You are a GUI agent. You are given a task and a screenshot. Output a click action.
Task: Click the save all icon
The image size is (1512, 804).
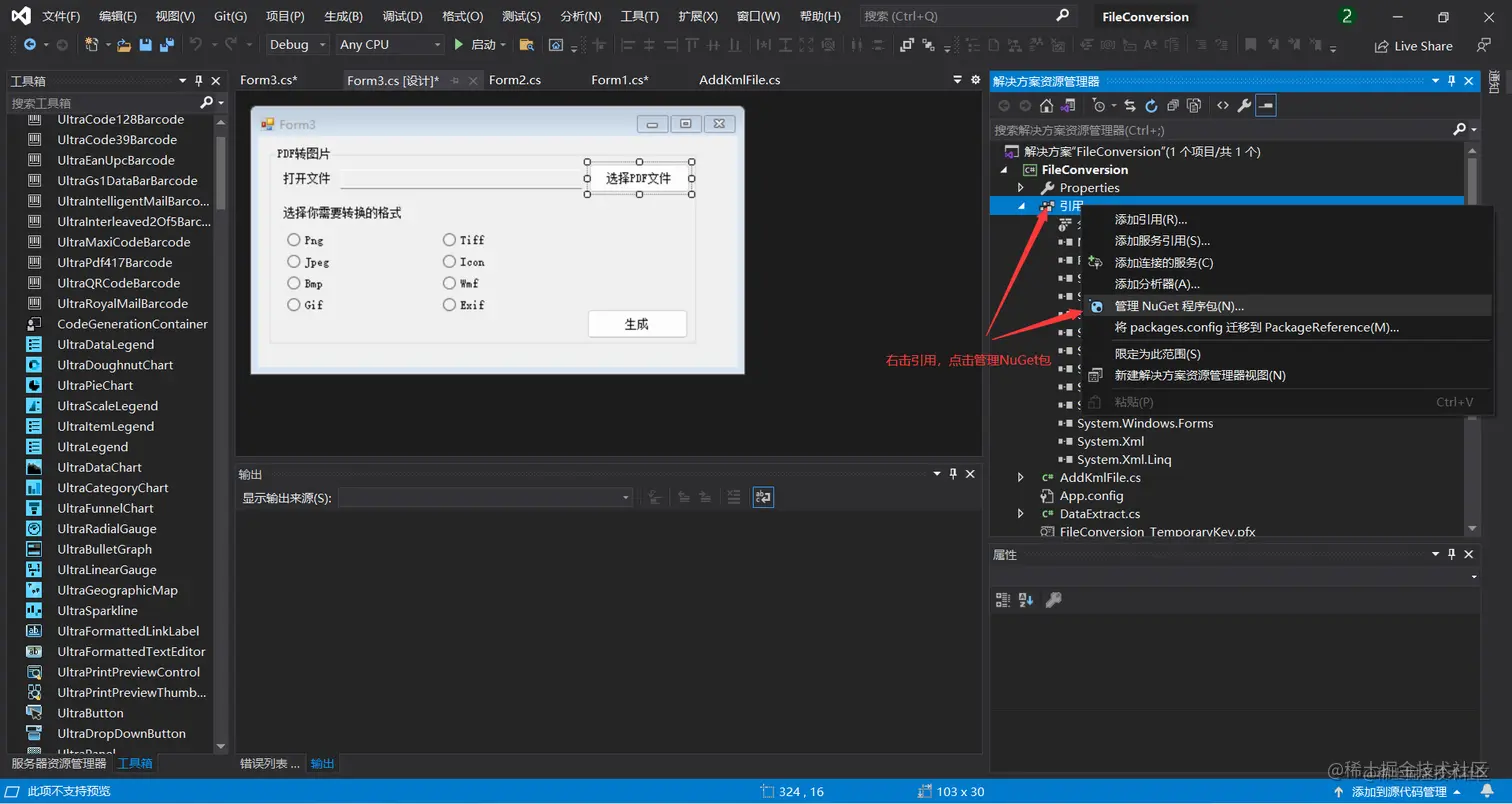[x=166, y=45]
